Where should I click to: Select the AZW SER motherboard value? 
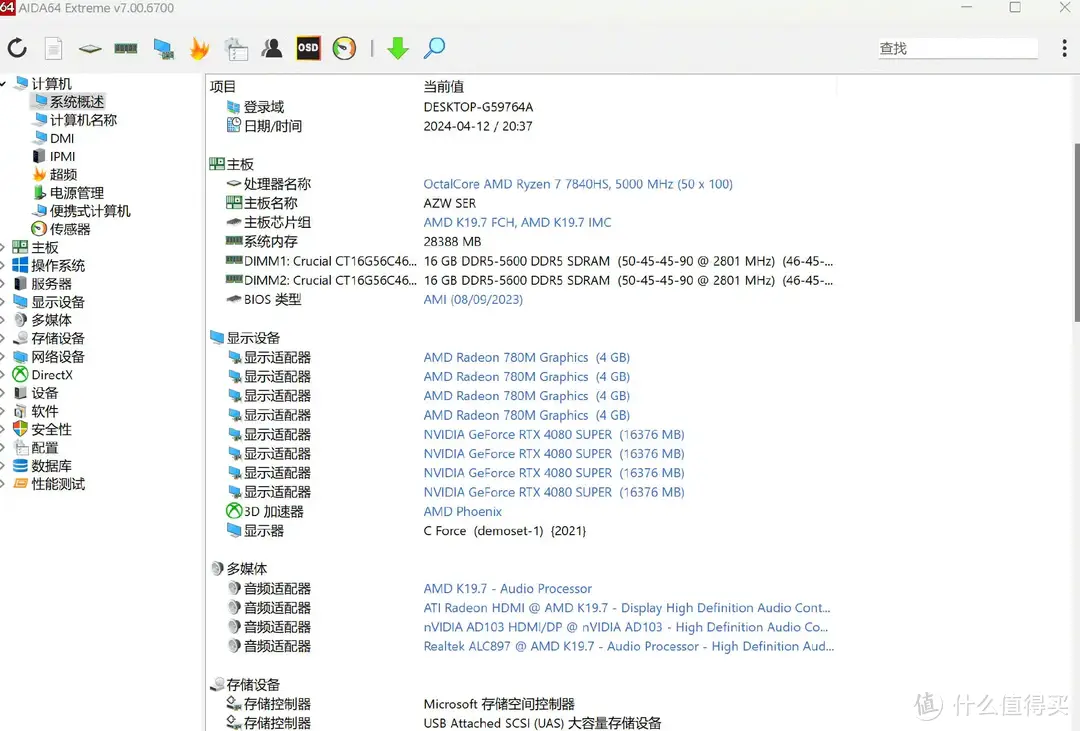(x=449, y=203)
